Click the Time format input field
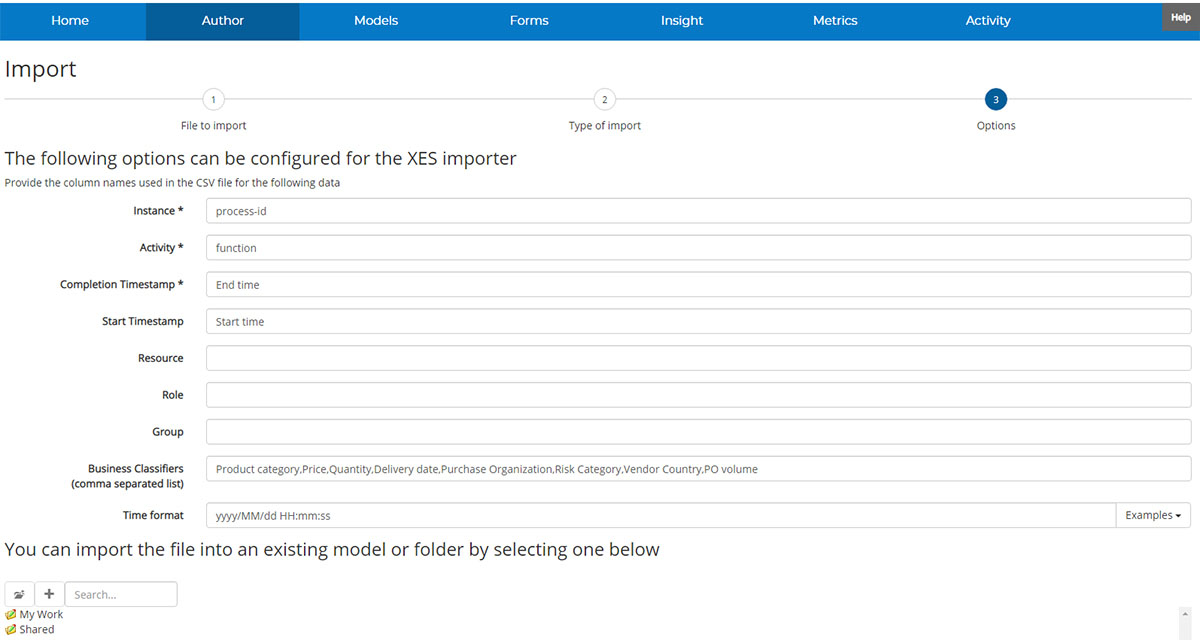Image resolution: width=1200 pixels, height=640 pixels. (x=661, y=515)
